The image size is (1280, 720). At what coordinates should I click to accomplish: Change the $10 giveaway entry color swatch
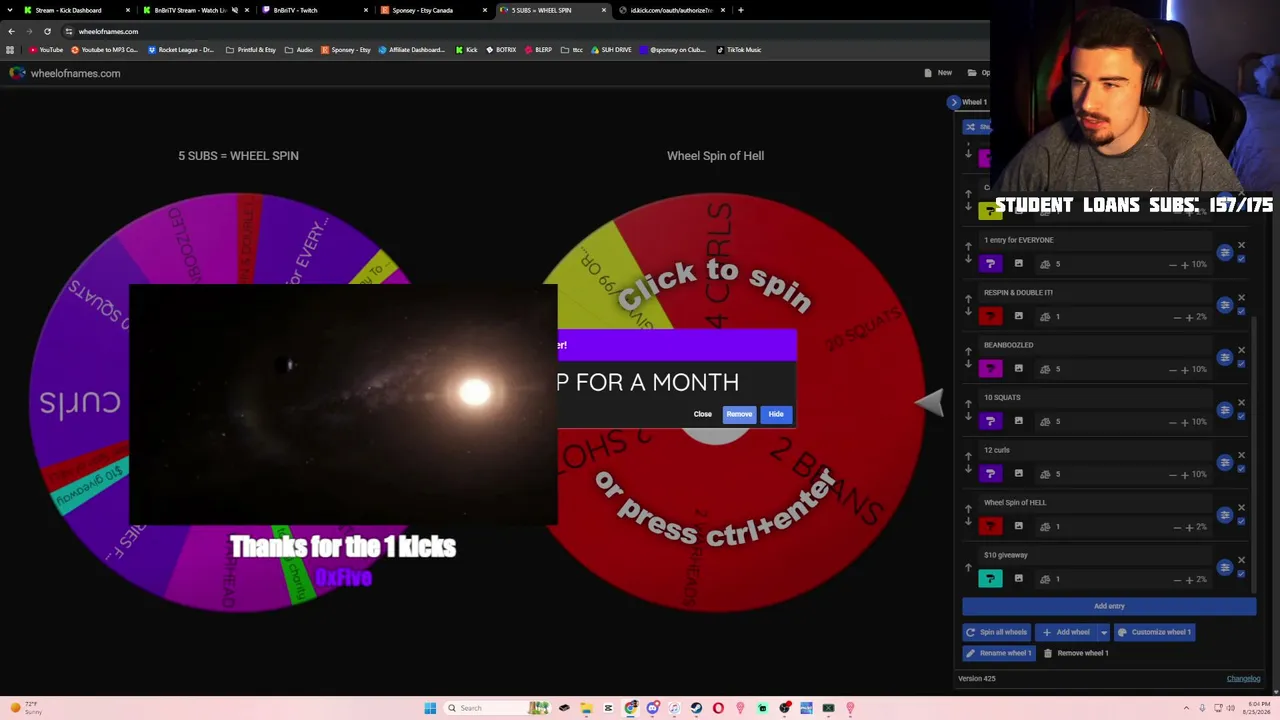990,579
